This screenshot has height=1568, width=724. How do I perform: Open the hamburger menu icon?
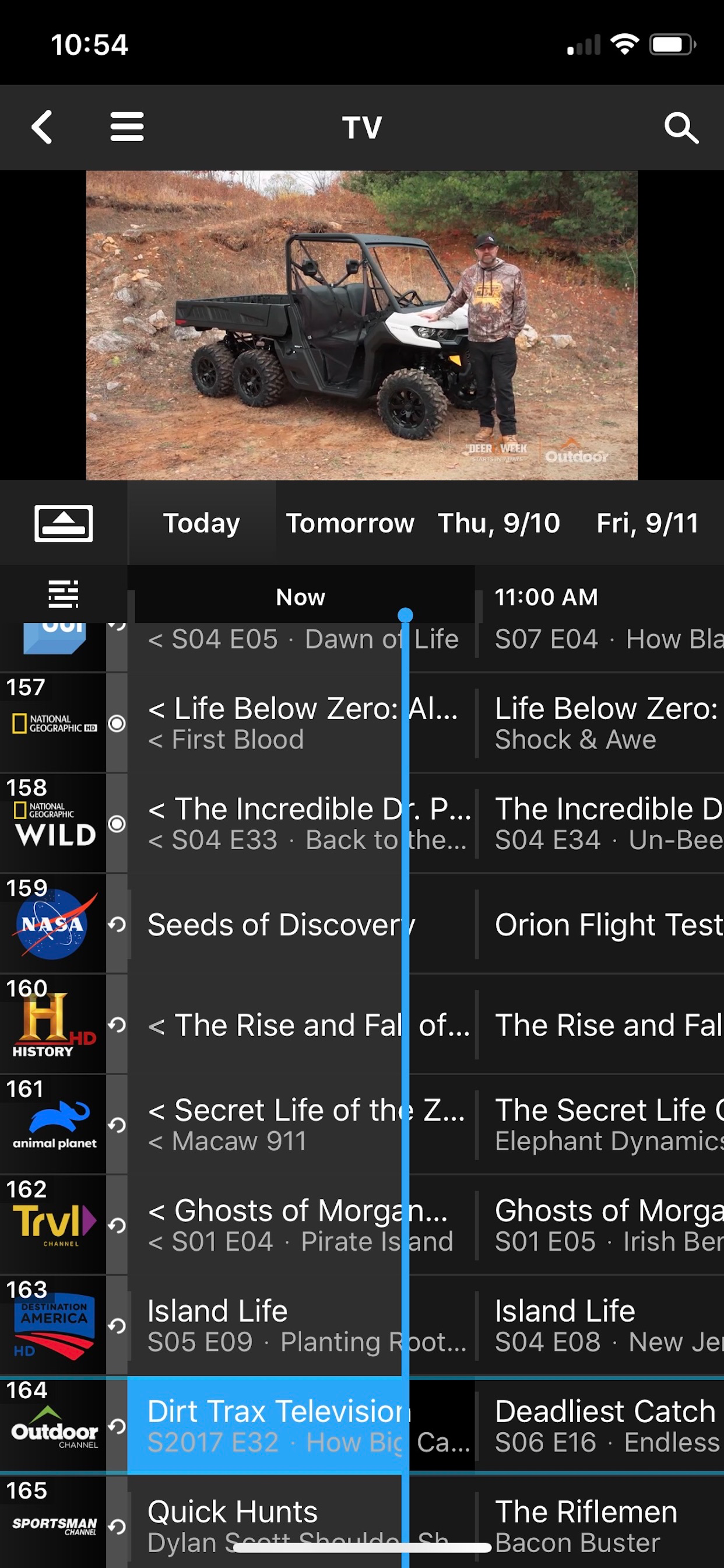click(x=127, y=127)
